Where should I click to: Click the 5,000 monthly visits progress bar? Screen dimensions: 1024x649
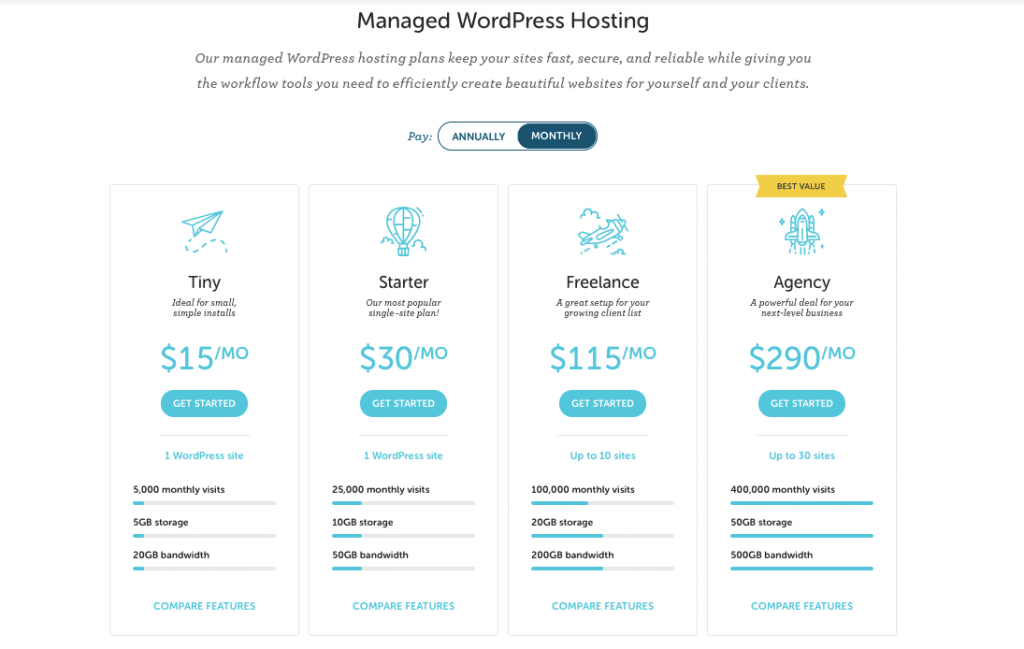tap(204, 503)
